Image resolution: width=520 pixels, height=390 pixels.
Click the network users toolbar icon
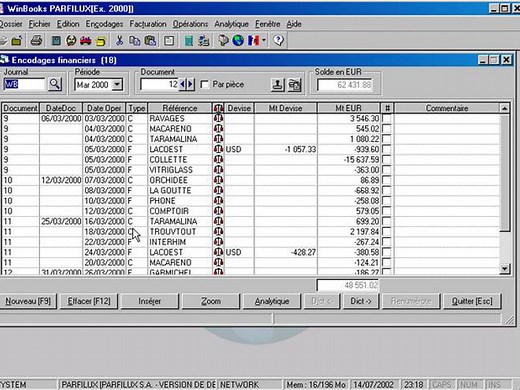[204, 41]
